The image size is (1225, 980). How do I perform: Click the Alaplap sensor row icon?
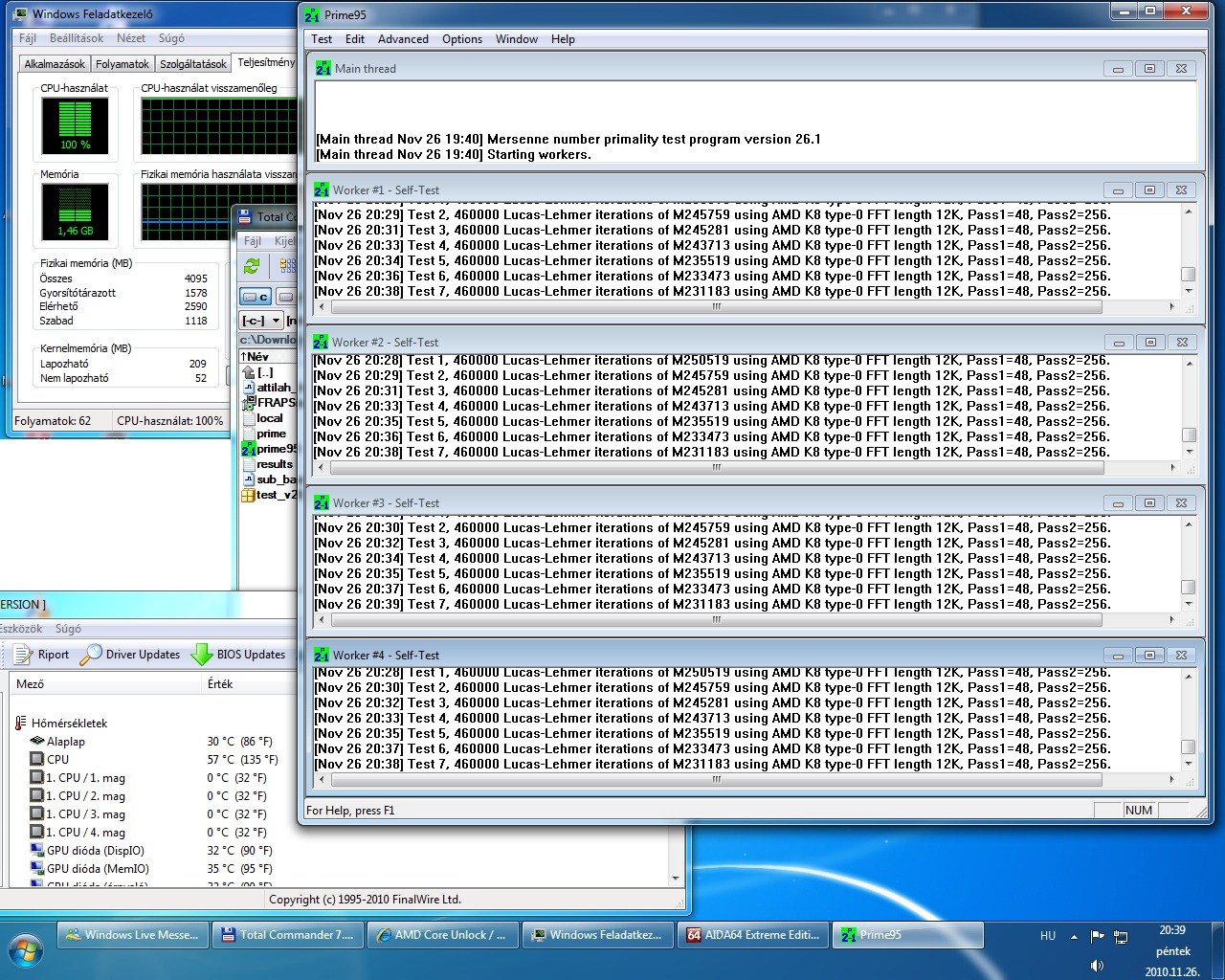[x=37, y=742]
